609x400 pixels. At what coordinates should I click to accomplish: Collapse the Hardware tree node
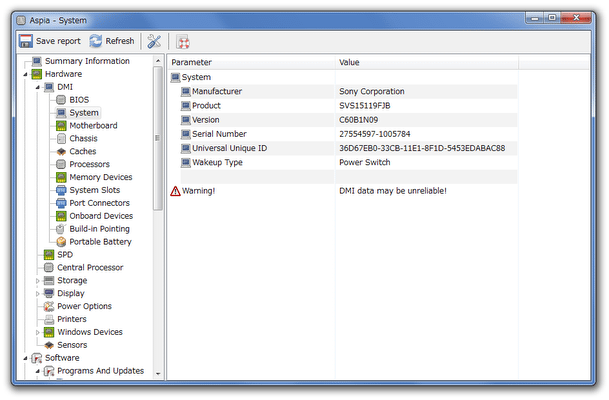click(x=26, y=75)
